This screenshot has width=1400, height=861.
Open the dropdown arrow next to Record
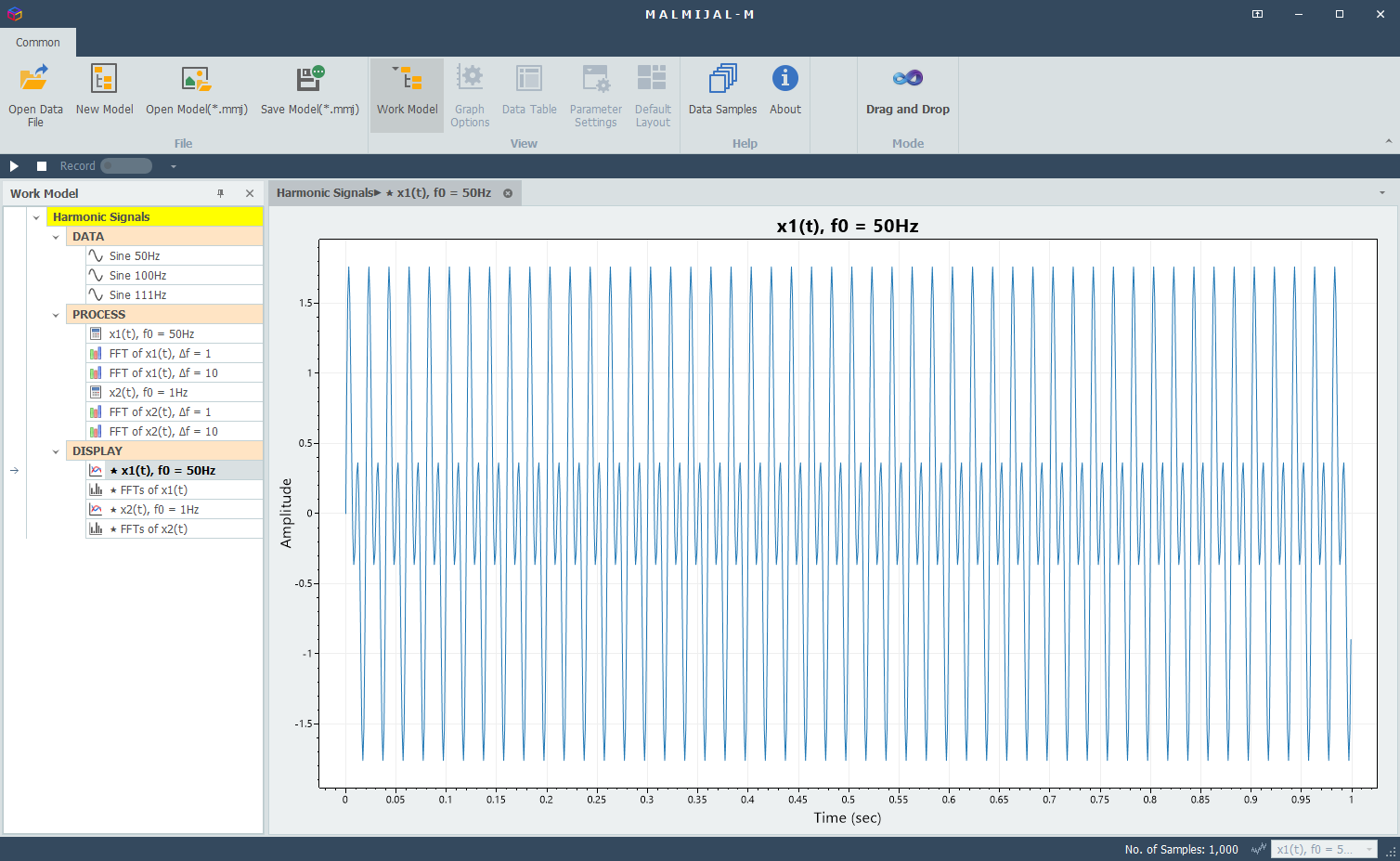[173, 166]
